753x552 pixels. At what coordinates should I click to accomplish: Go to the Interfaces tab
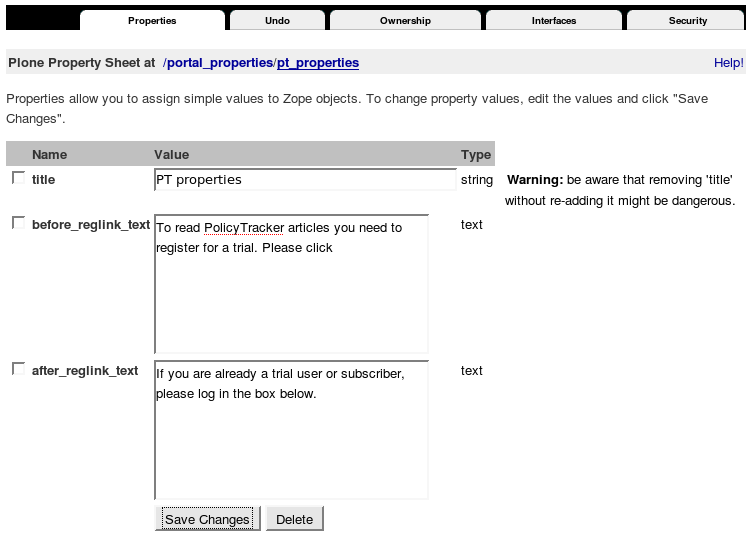[553, 20]
